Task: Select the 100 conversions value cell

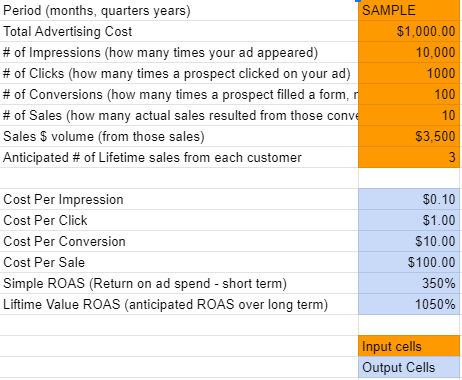Action: [409, 94]
